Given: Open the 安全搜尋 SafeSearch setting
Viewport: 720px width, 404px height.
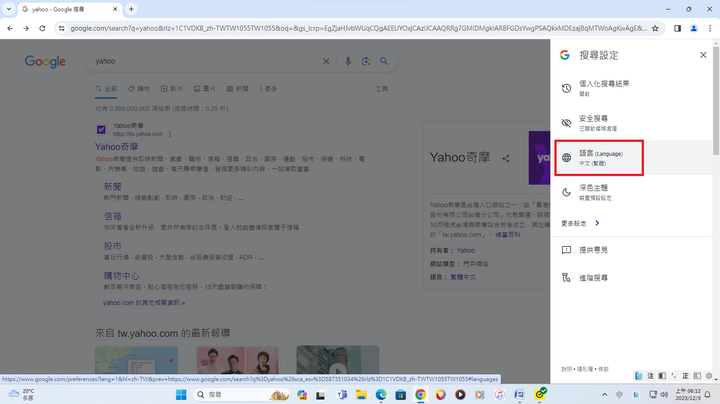Looking at the screenshot, I should coord(631,123).
